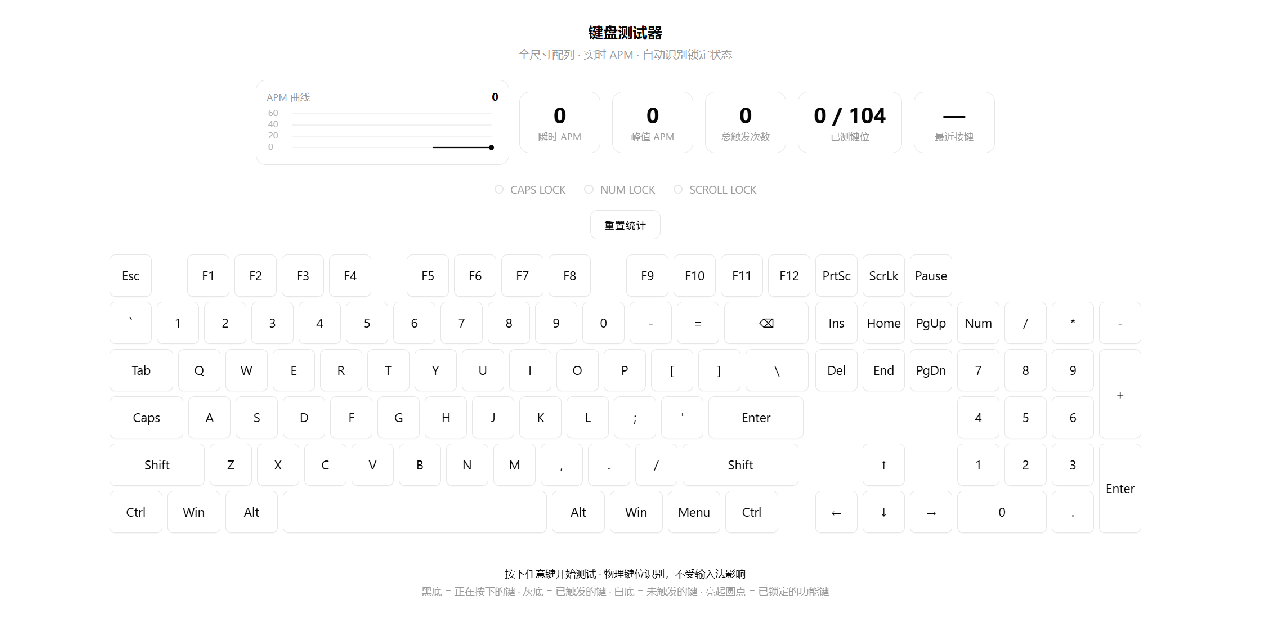Click the Y key
Screen dimensions: 1280x640
[435, 370]
